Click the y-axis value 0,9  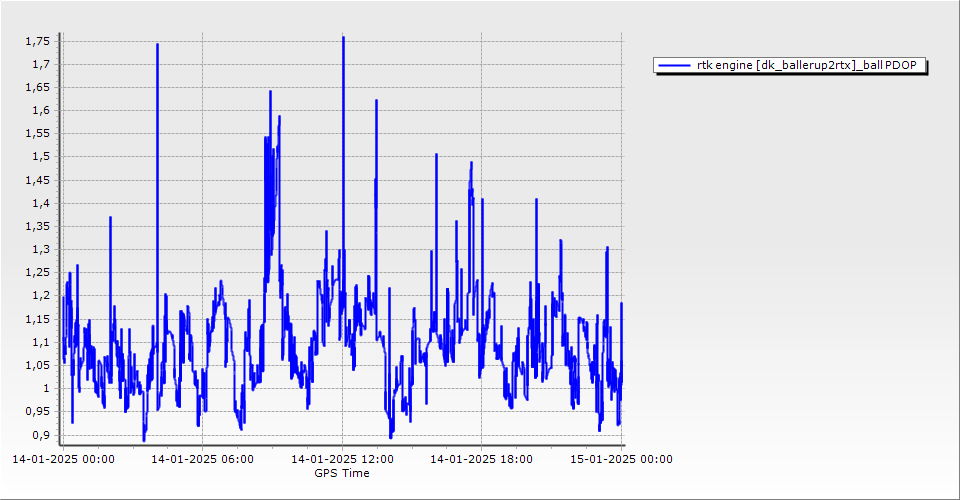pos(41,435)
